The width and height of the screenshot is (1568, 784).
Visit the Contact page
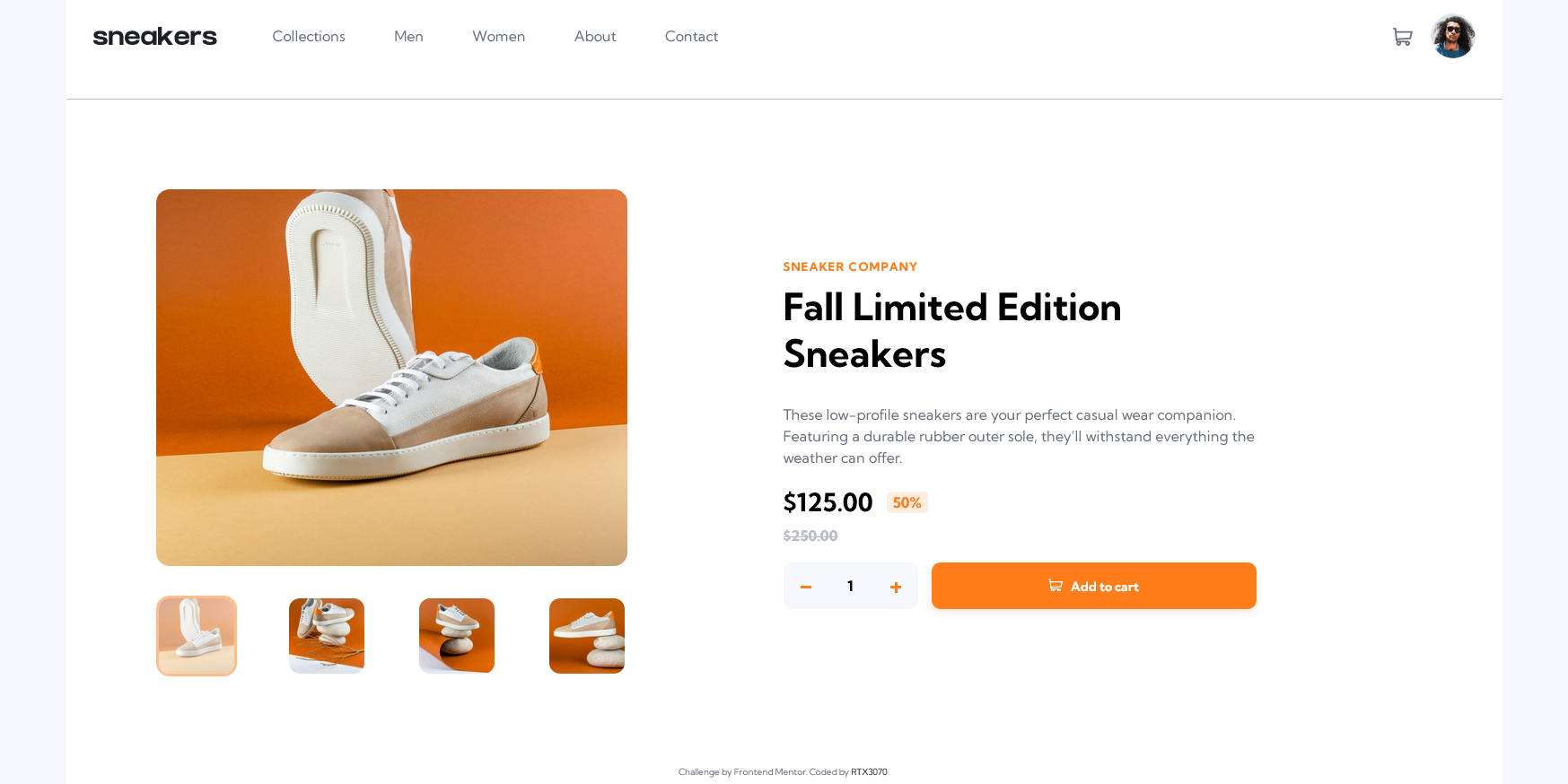tap(691, 36)
